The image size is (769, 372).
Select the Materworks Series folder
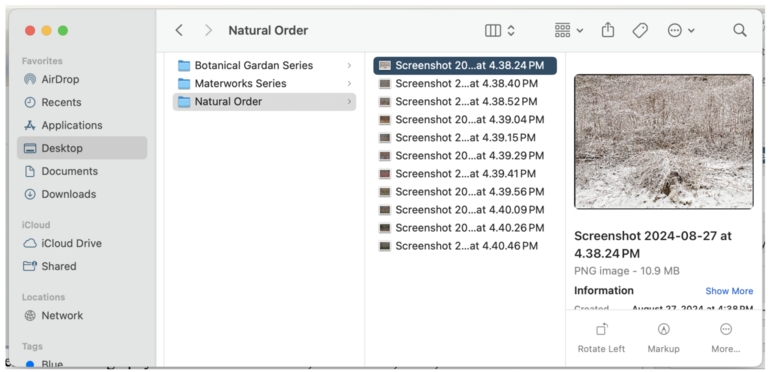pyautogui.click(x=264, y=83)
